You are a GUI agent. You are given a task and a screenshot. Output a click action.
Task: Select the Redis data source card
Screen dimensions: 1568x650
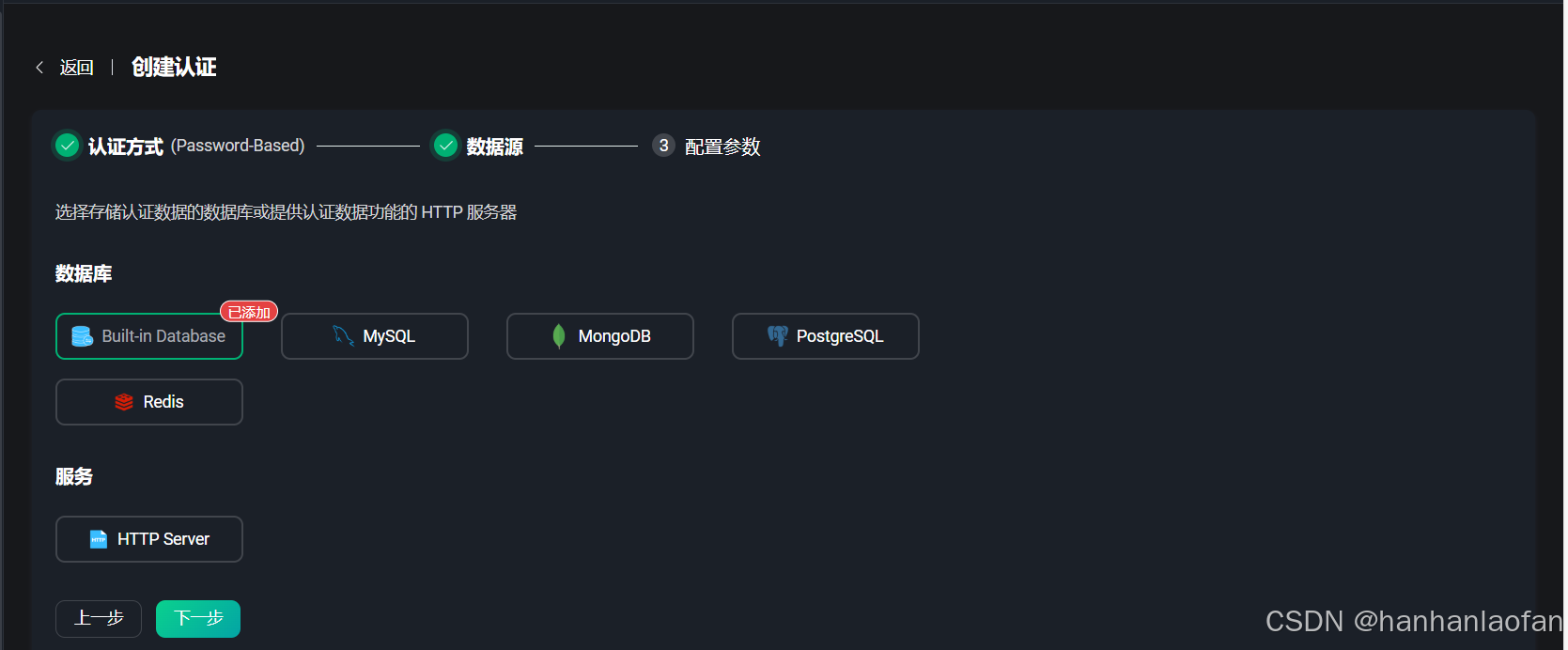click(149, 402)
